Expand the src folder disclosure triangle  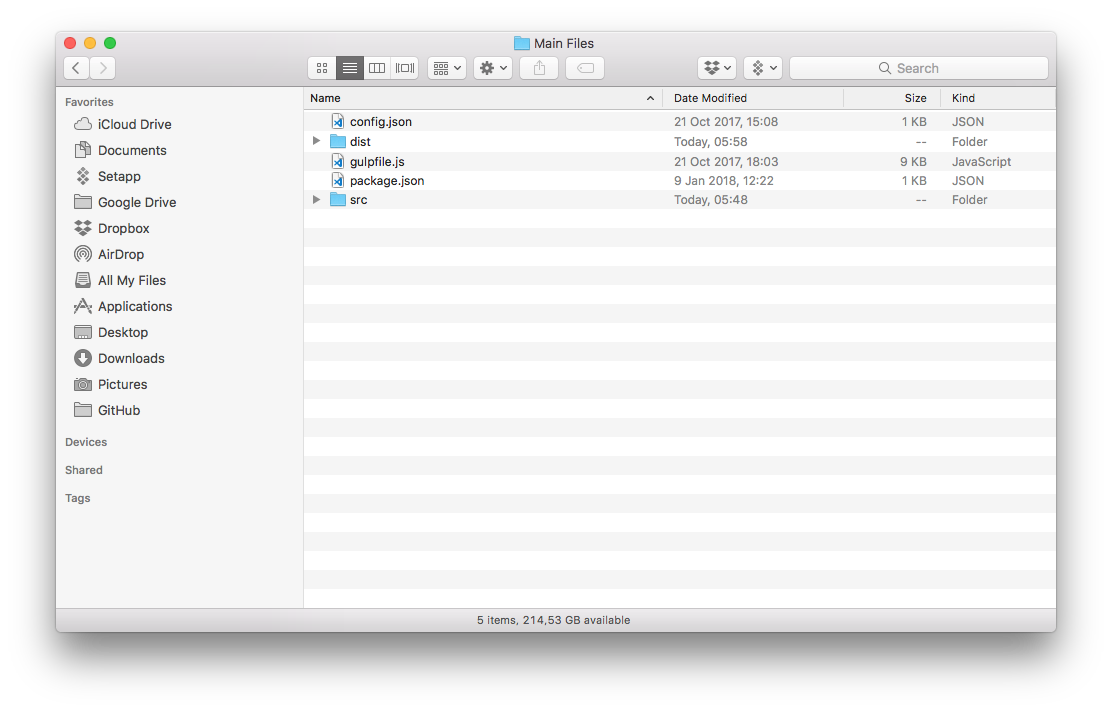[316, 199]
